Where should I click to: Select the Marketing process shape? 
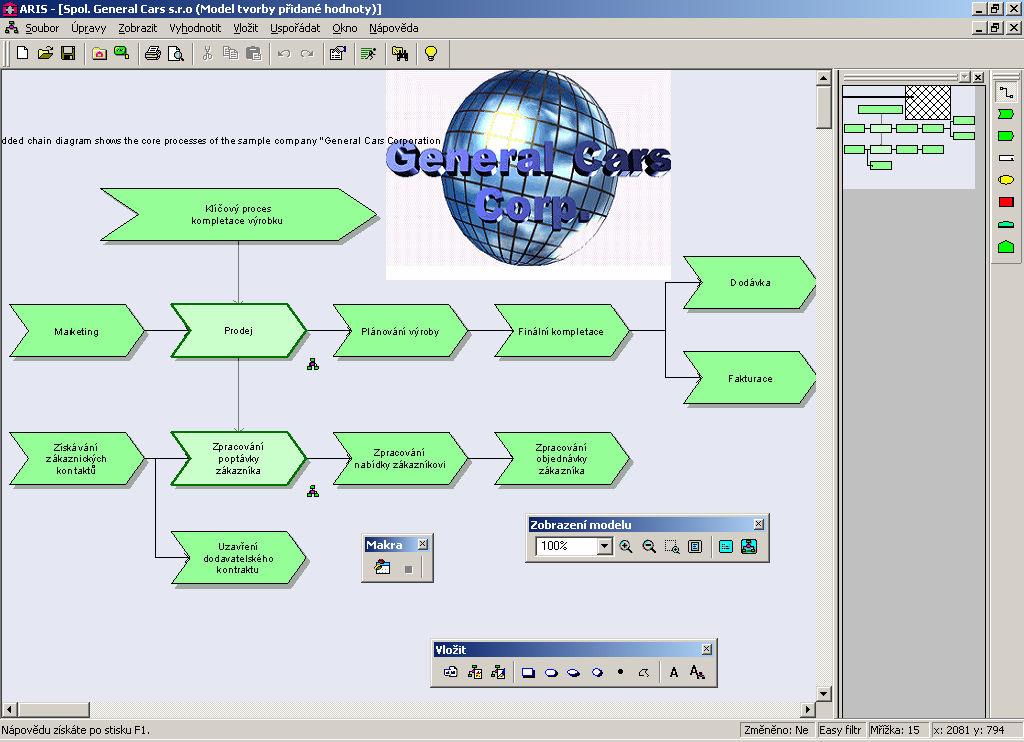(x=77, y=331)
